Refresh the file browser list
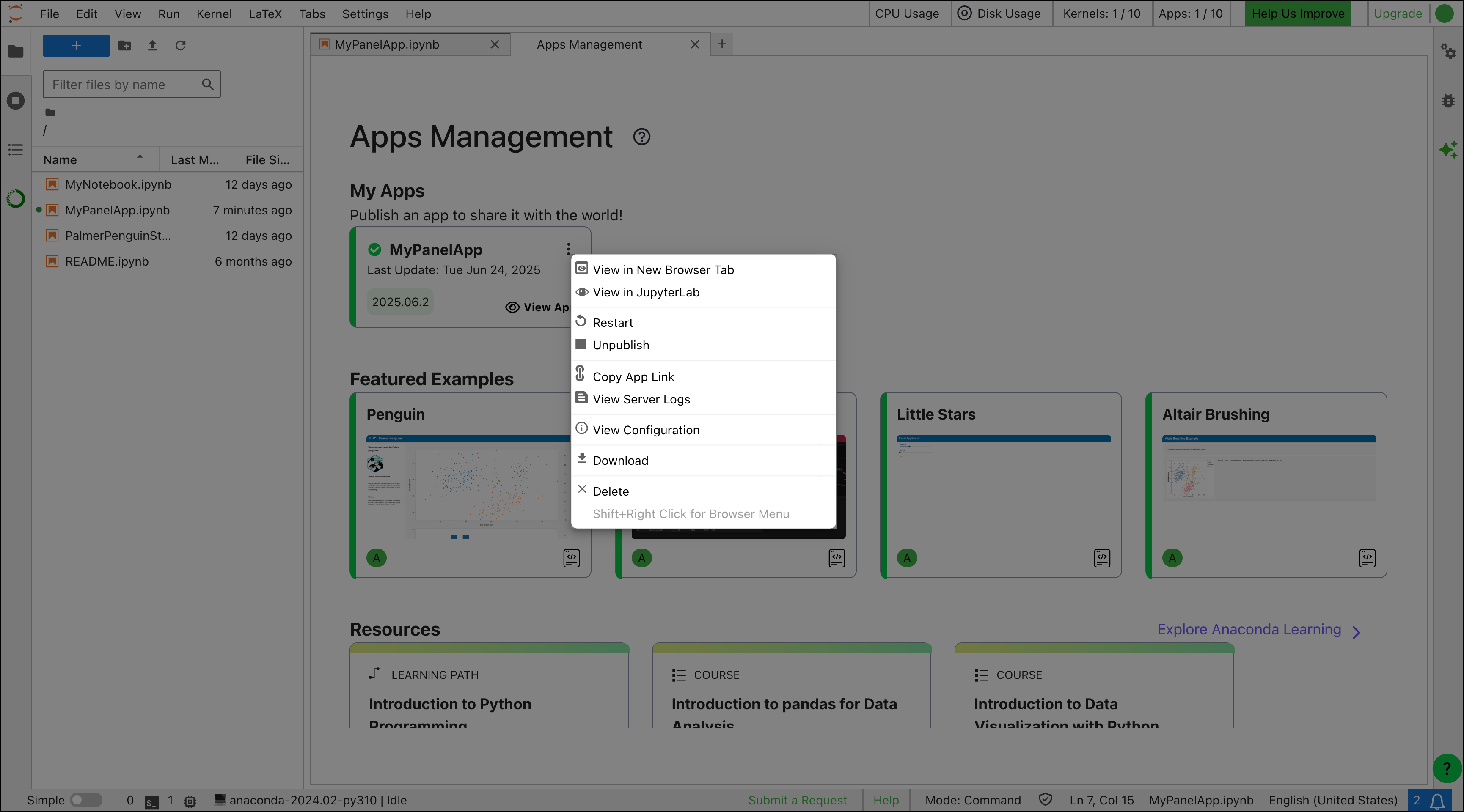This screenshot has height=812, width=1464. [x=180, y=45]
